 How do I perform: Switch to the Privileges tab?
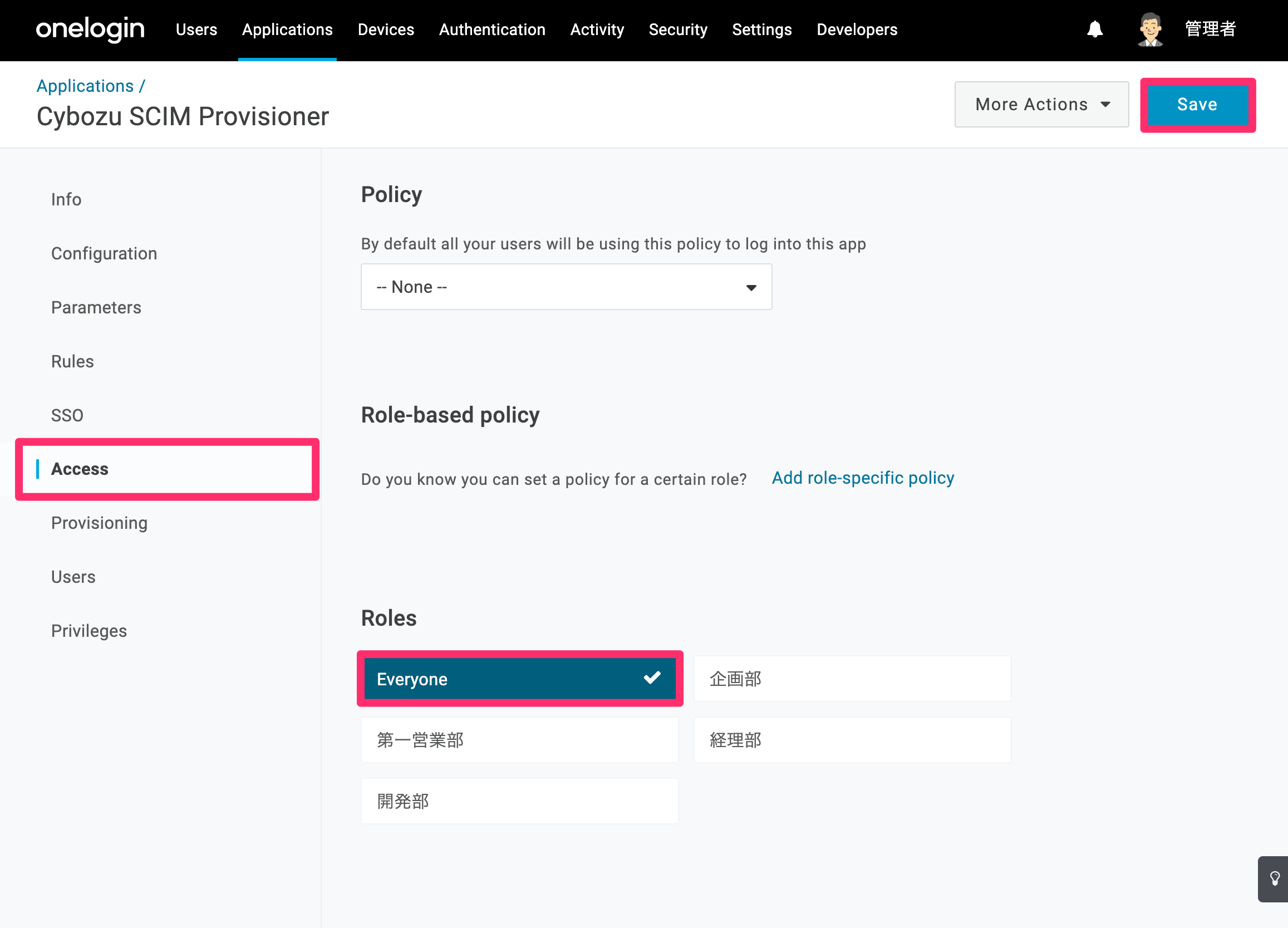point(89,631)
